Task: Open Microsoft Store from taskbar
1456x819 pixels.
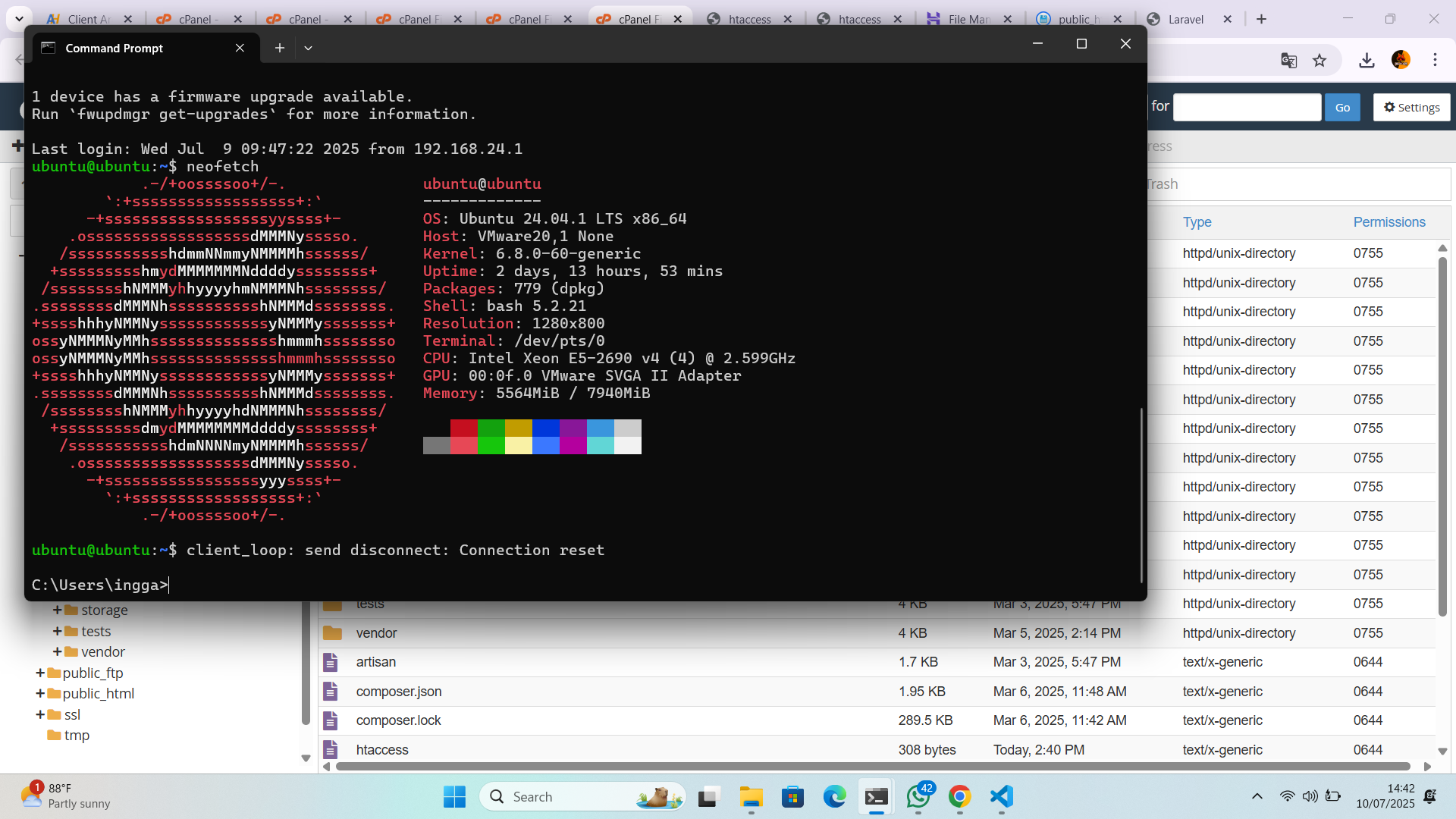Action: 792,796
